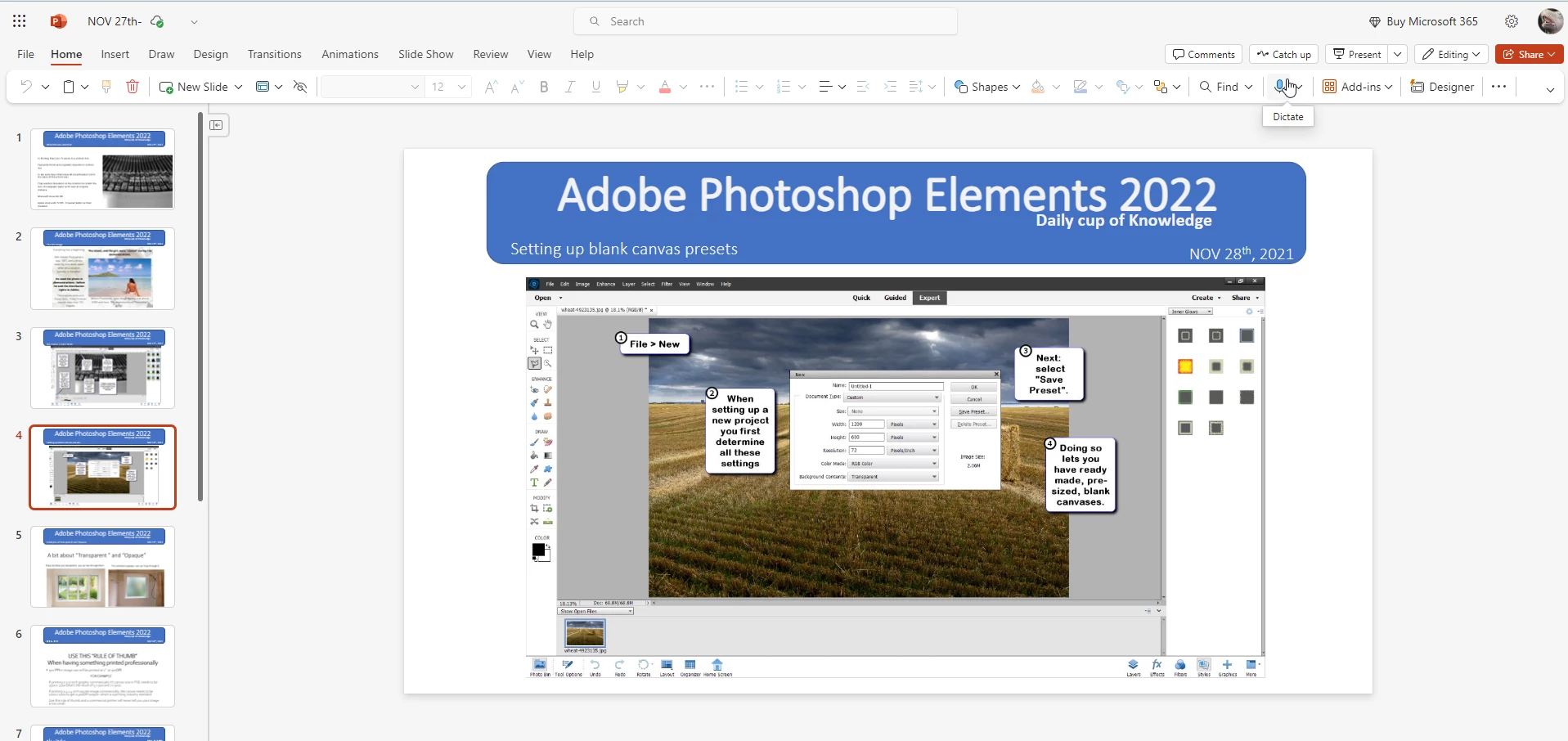Click the Increase Indent icon
The image size is (1568, 741).
(x=891, y=87)
